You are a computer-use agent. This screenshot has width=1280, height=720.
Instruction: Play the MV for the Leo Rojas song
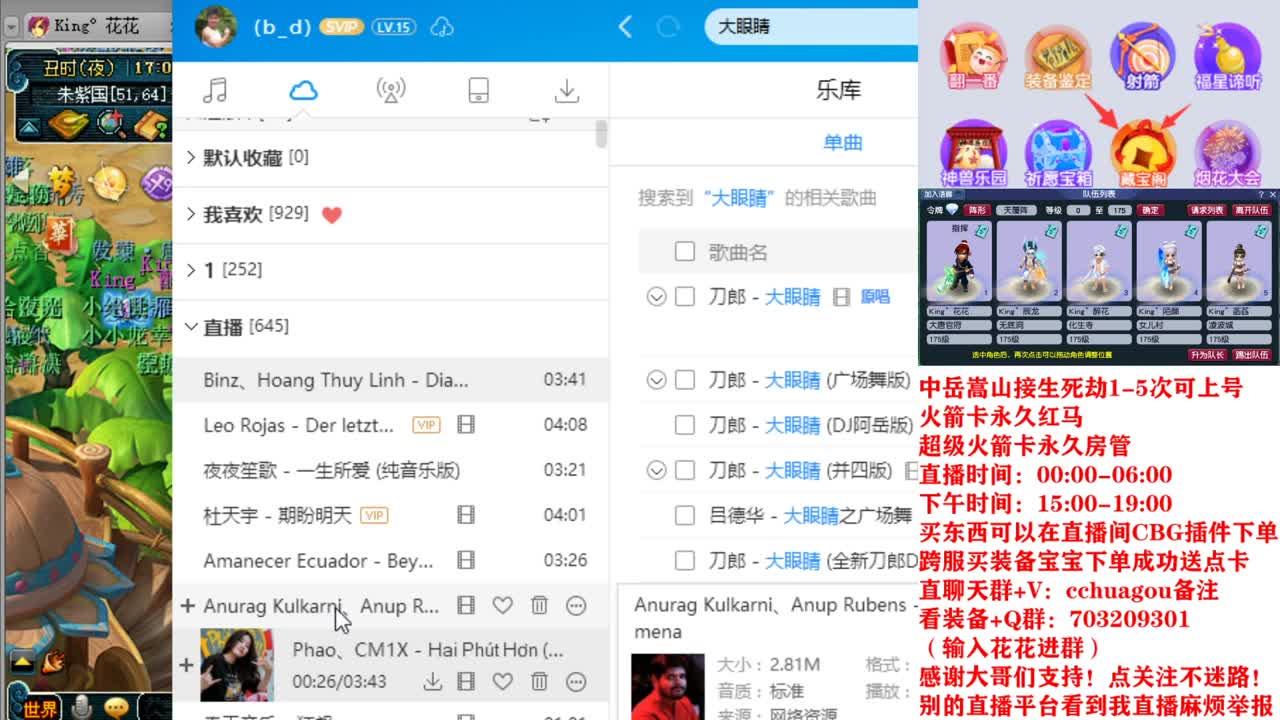coord(466,425)
